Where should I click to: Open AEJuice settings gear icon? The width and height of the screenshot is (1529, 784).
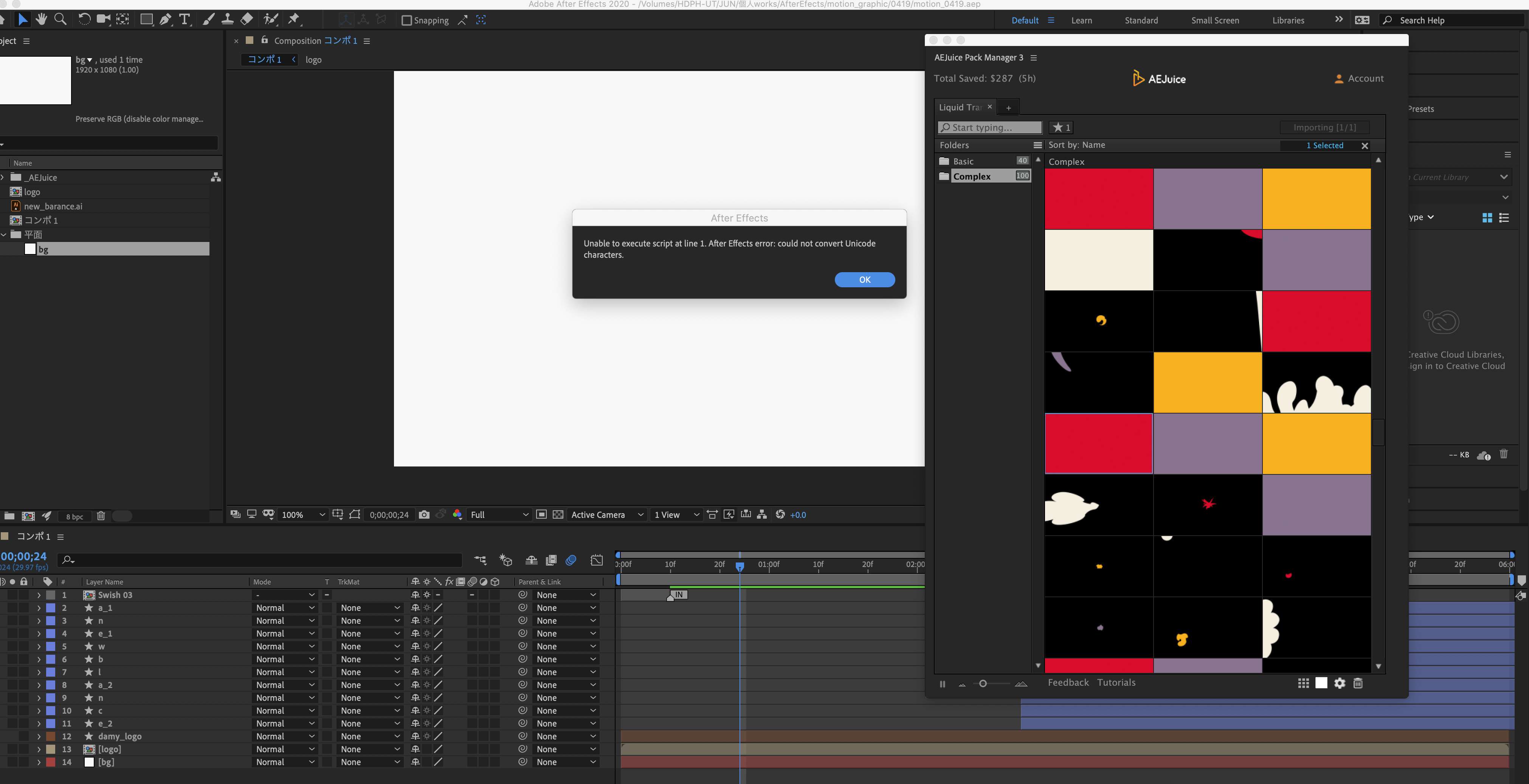click(1340, 683)
